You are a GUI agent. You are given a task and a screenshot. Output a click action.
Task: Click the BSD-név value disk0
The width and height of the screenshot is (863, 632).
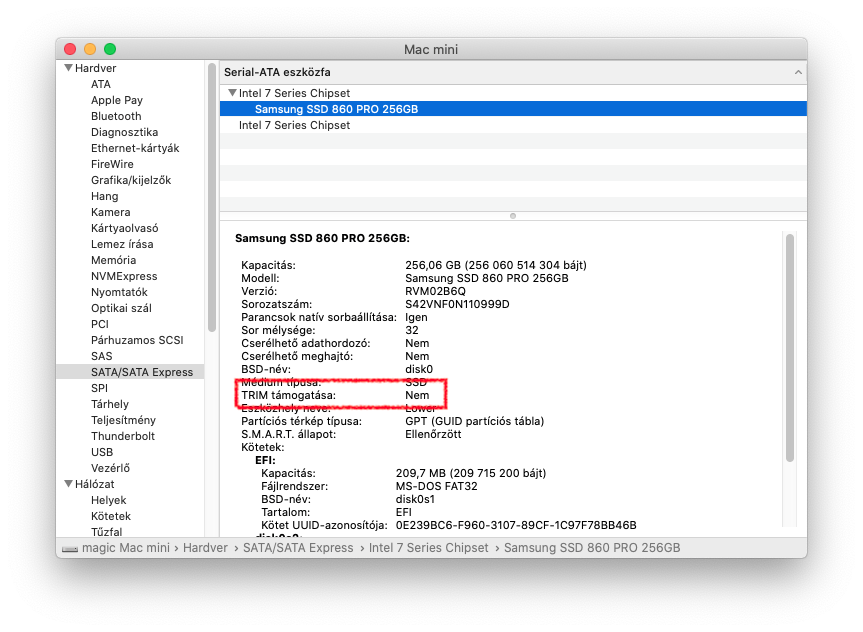[x=419, y=369]
